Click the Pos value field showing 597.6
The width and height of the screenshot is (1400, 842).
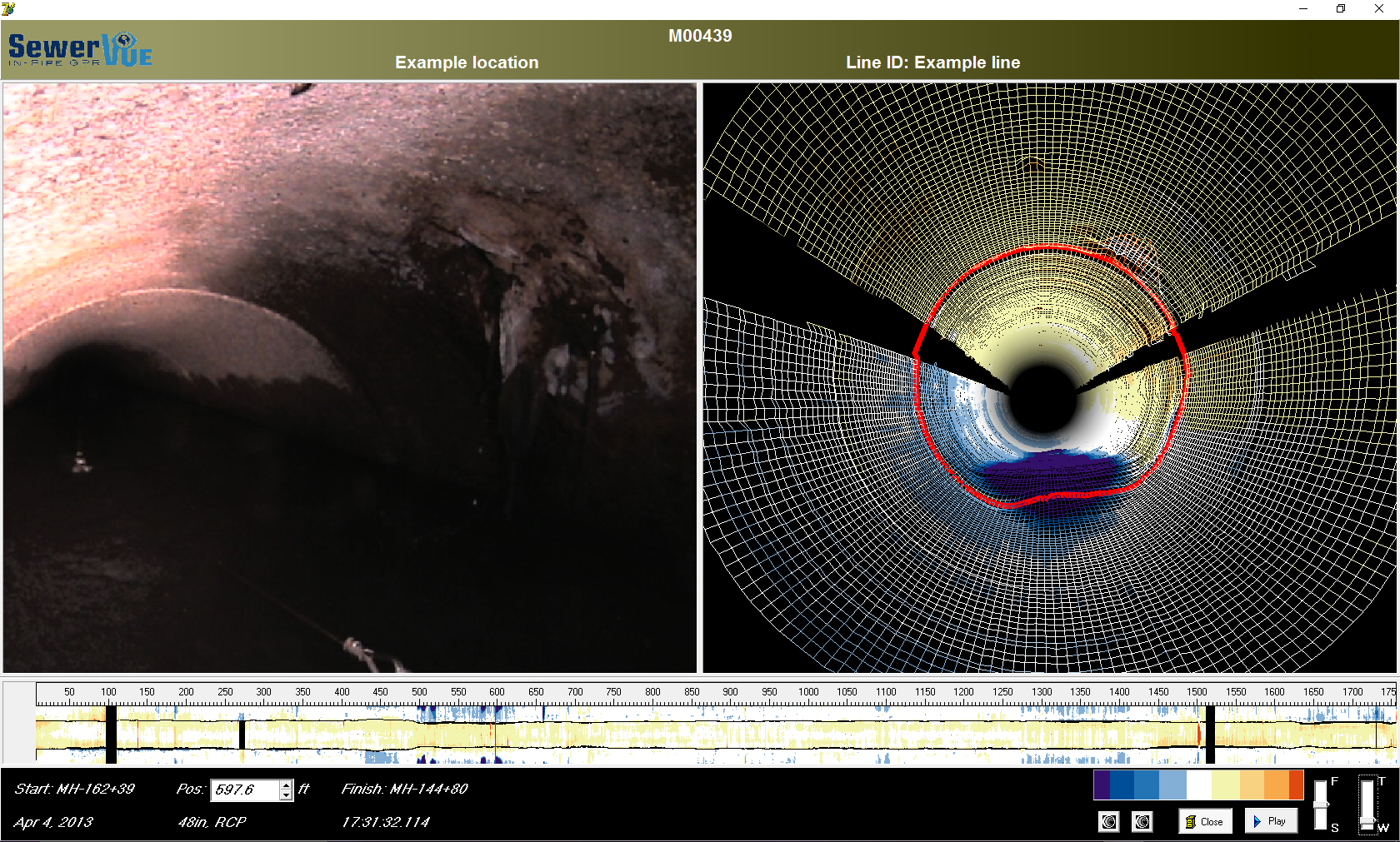point(245,790)
